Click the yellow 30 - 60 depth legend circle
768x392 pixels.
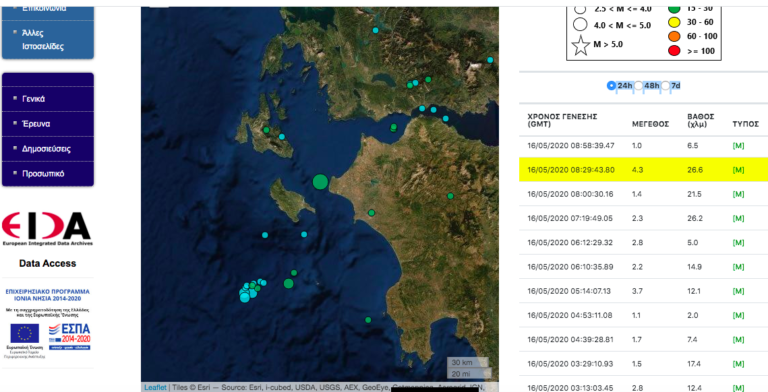pyautogui.click(x=674, y=22)
